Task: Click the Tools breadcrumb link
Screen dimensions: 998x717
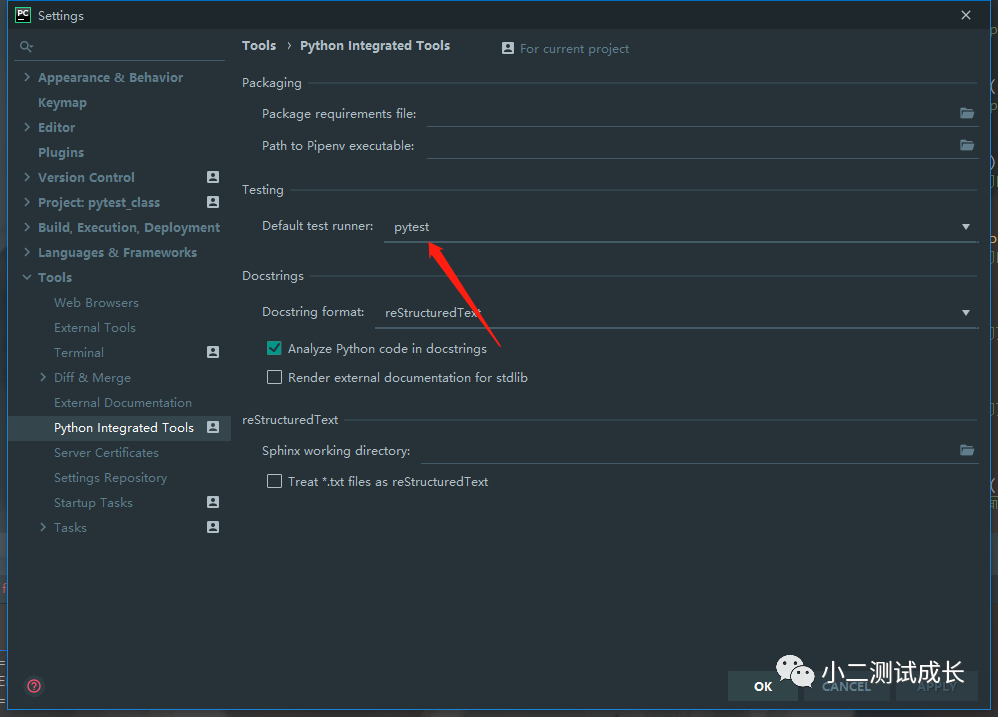Action: (258, 45)
